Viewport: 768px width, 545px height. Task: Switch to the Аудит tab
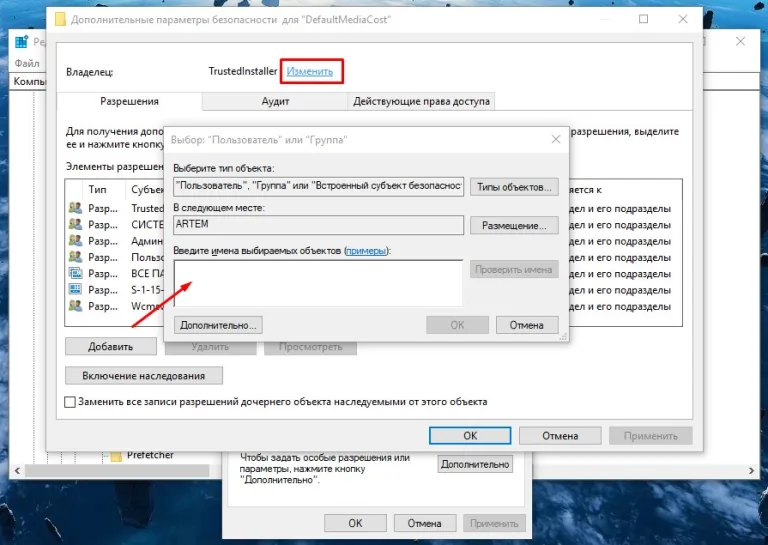click(x=275, y=101)
